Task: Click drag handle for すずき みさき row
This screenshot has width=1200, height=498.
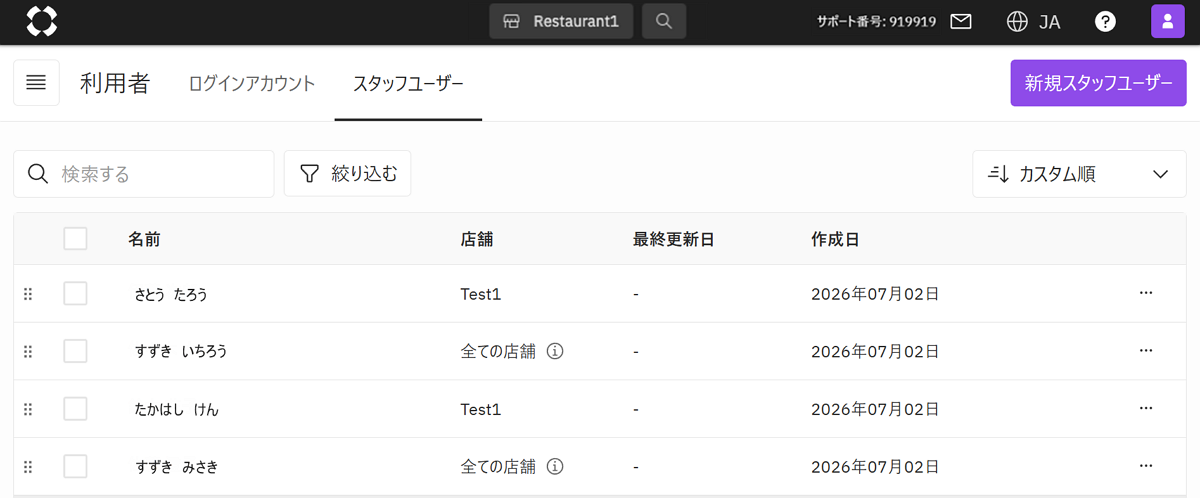Action: (28, 467)
